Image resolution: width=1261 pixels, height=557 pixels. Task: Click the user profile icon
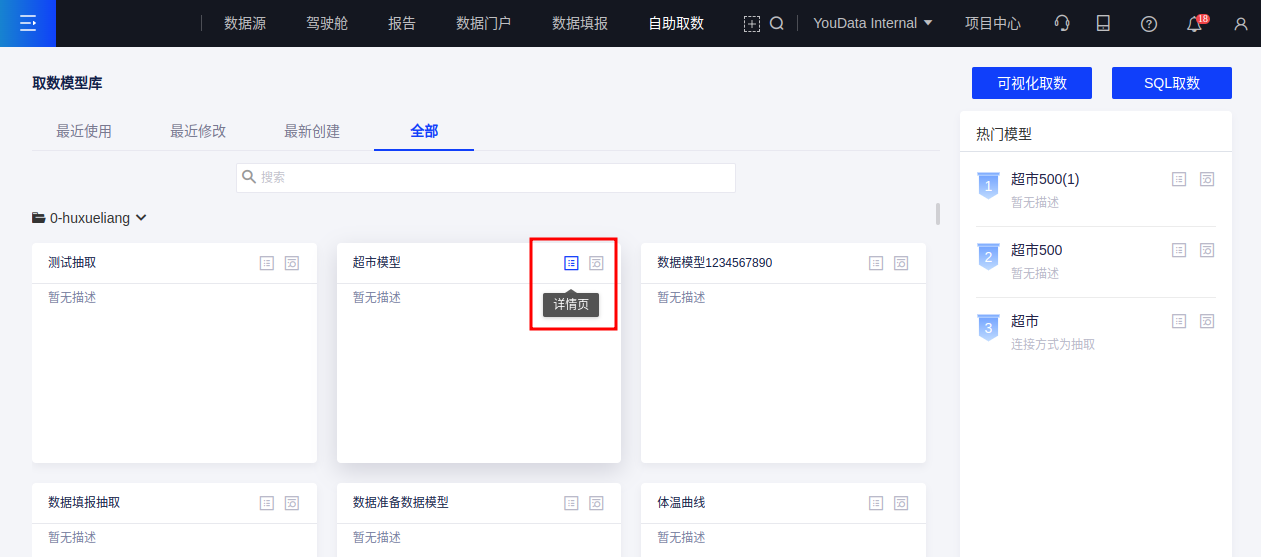[x=1241, y=24]
